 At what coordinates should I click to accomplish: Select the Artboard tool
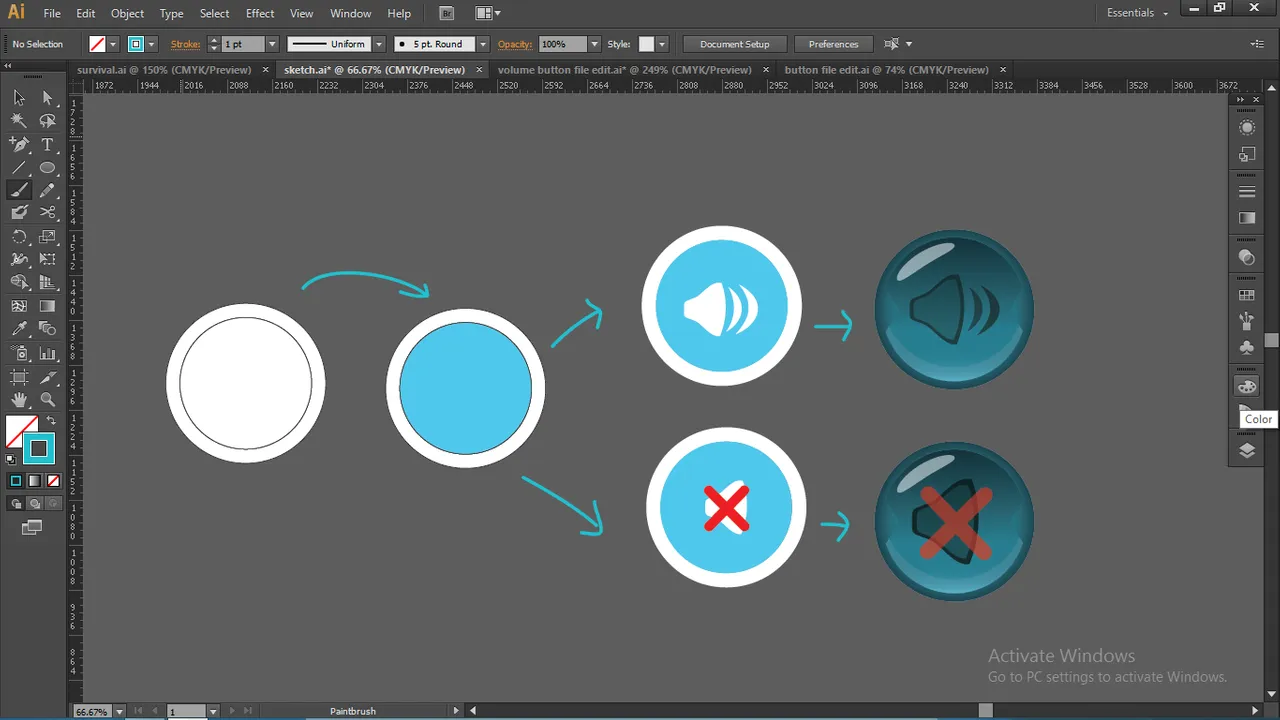click(19, 377)
